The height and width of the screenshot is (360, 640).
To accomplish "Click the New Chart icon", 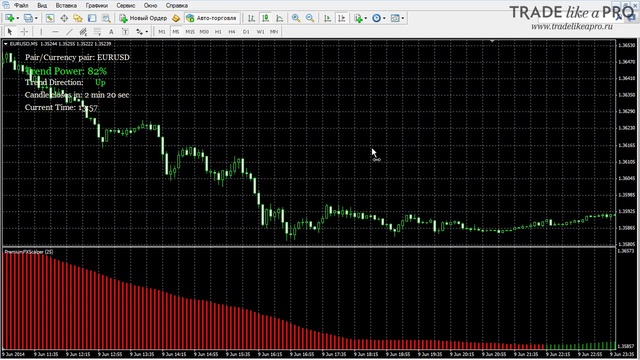I will (9, 18).
